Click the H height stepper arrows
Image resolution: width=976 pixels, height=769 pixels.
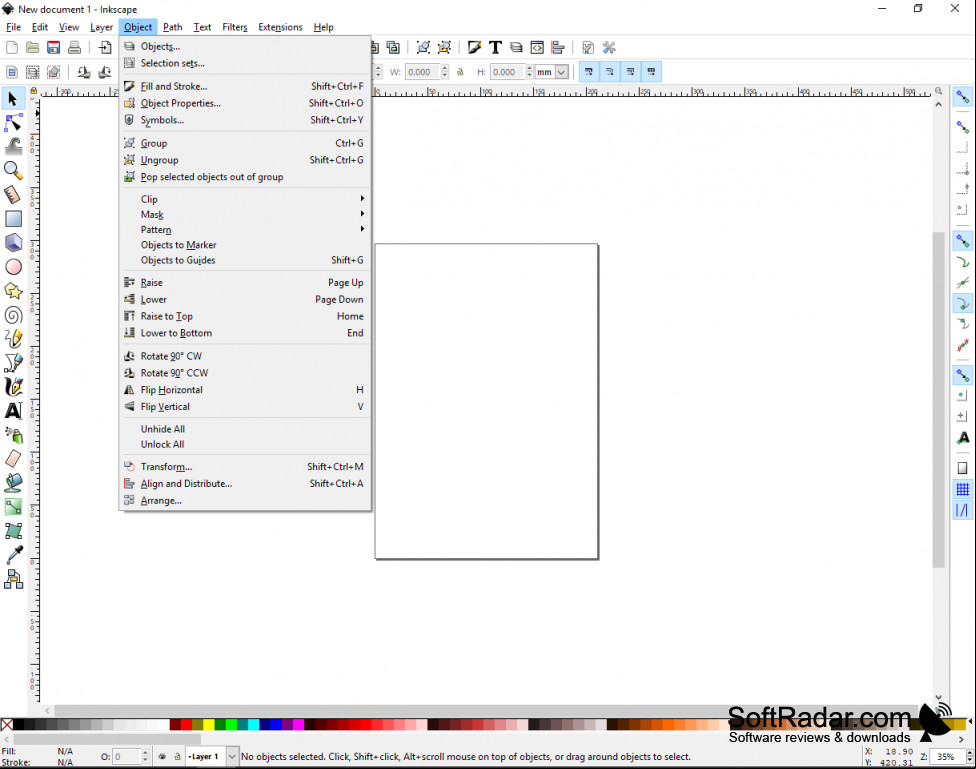(529, 72)
